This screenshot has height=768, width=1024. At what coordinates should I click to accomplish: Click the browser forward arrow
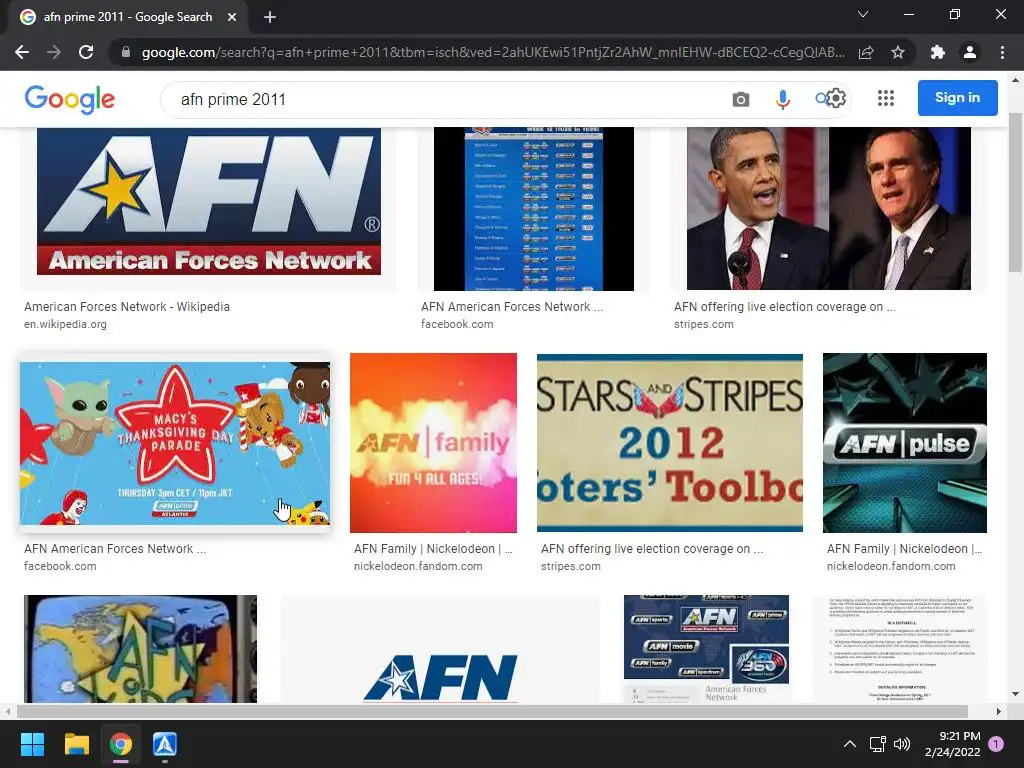point(54,52)
